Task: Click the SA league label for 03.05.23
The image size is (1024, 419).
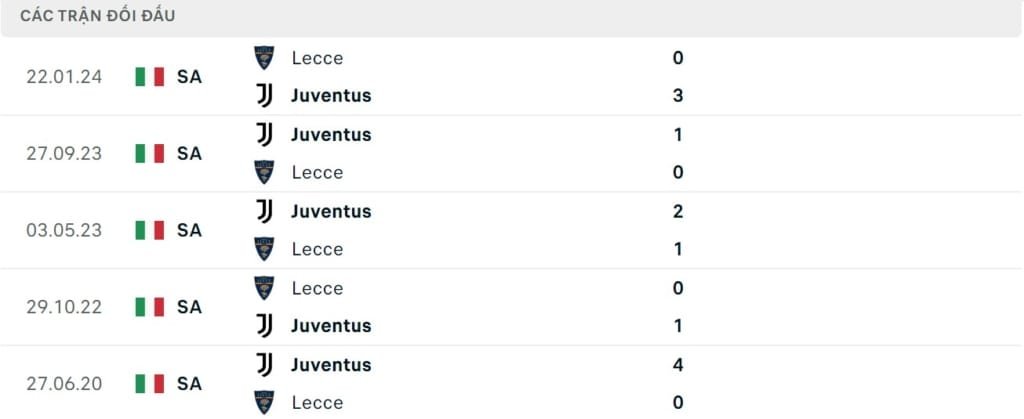Action: point(189,230)
